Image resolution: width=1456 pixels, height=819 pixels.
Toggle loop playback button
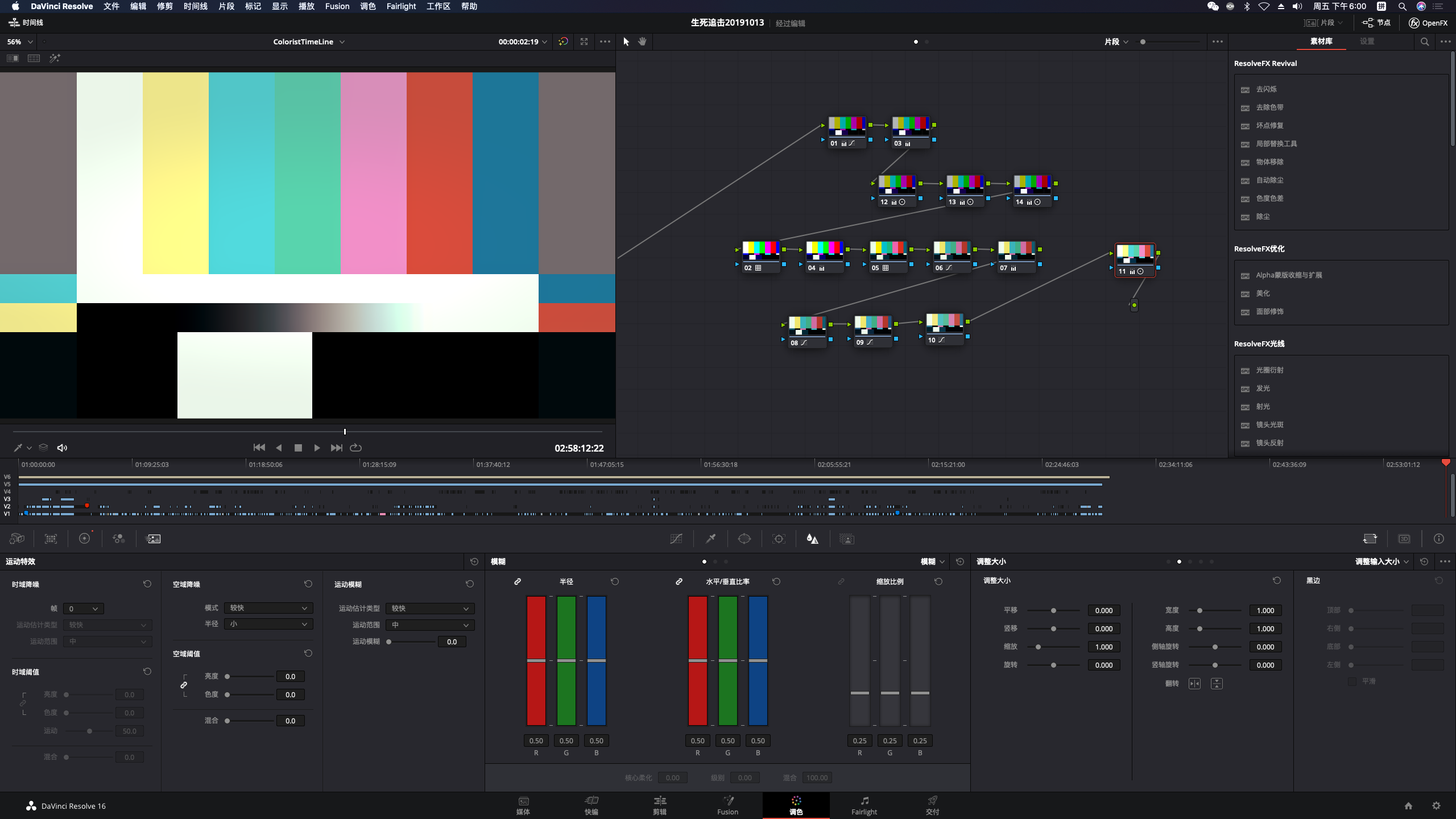355,448
